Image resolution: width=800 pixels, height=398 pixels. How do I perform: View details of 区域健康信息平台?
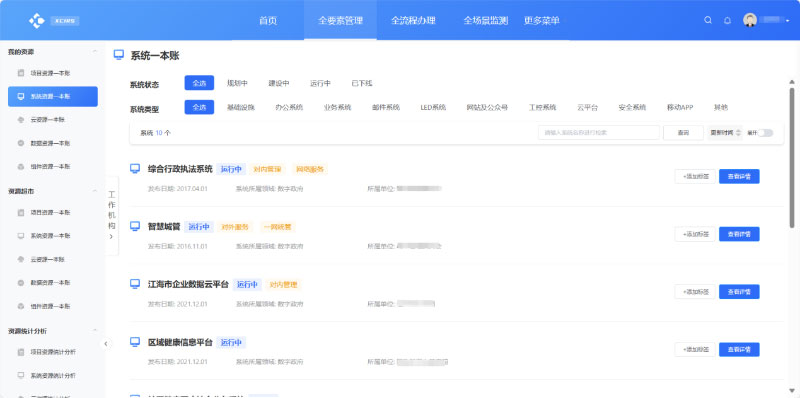click(739, 350)
